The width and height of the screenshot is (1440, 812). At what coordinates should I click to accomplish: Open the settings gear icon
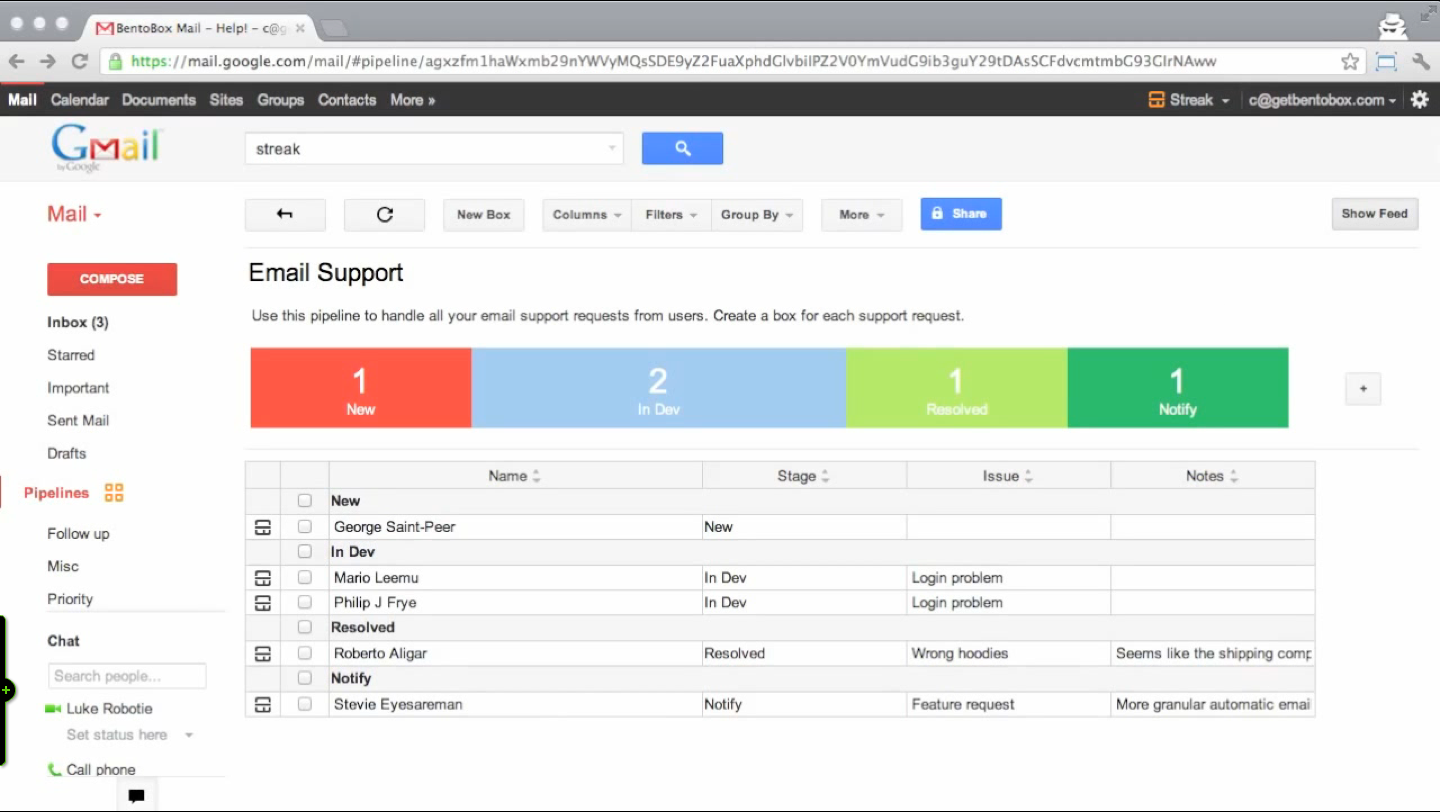(x=1419, y=100)
